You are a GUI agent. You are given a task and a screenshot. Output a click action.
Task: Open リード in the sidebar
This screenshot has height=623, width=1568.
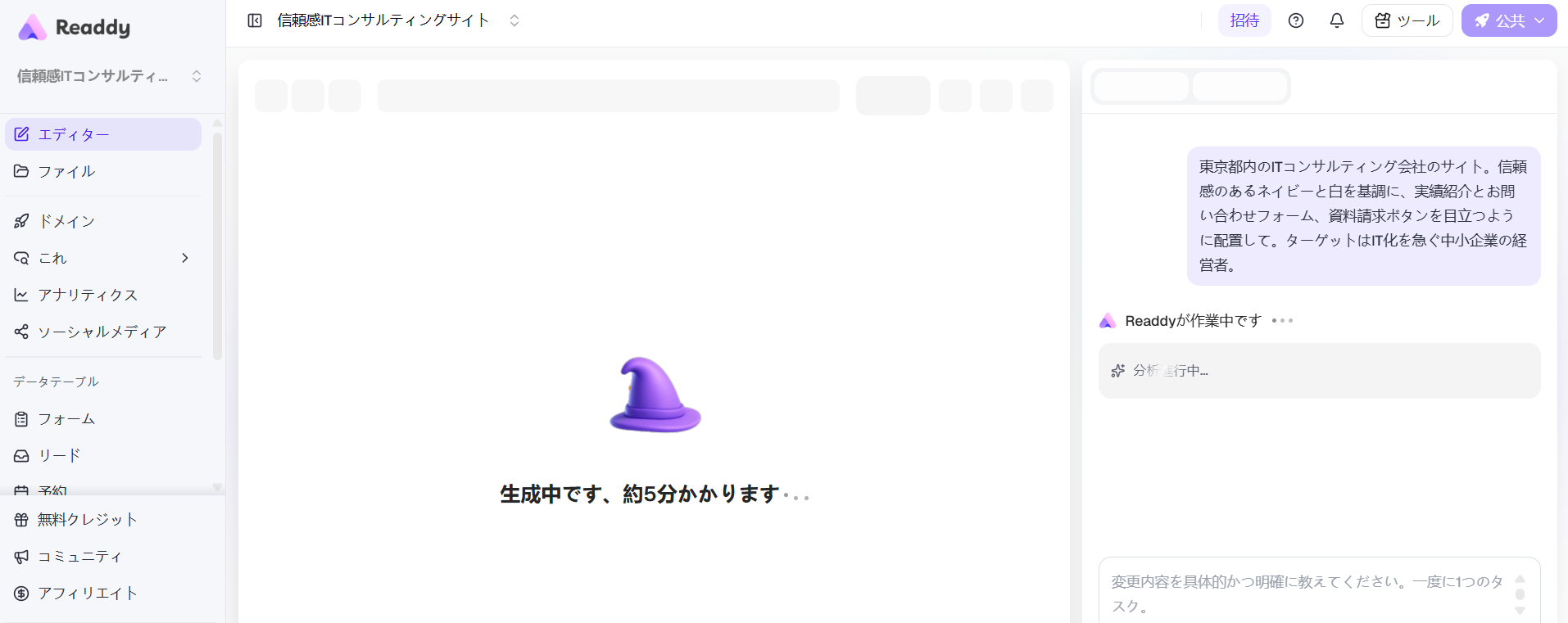point(103,456)
